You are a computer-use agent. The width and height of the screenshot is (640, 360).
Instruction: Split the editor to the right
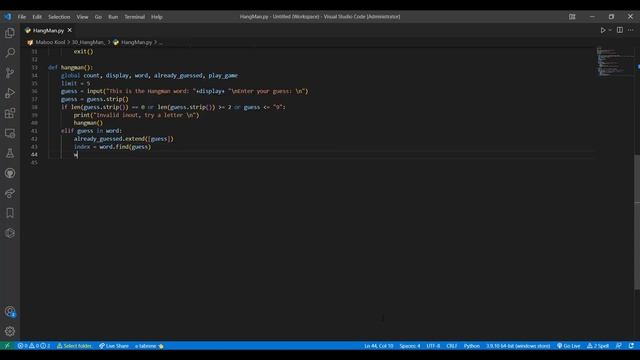(620, 30)
